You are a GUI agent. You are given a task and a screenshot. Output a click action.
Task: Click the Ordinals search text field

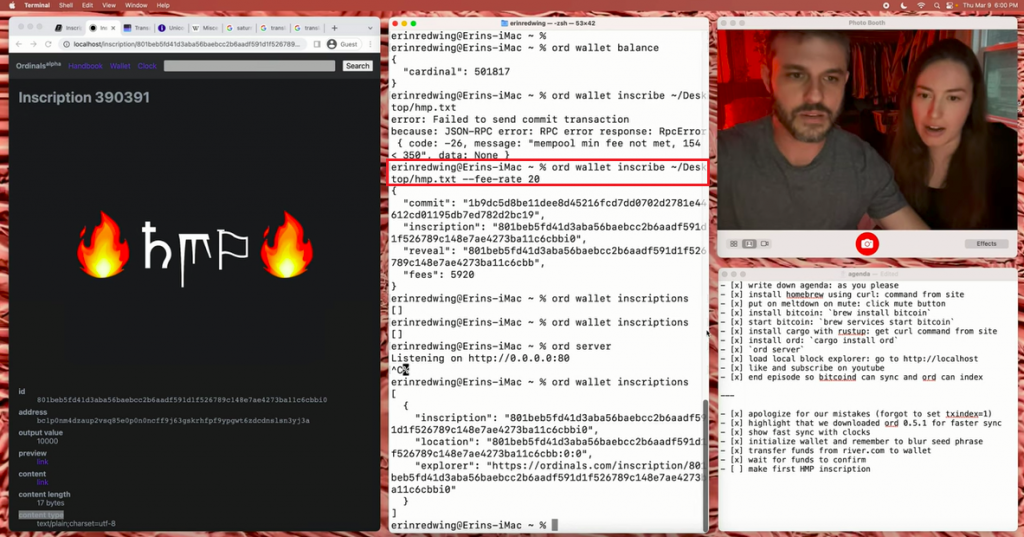(249, 66)
